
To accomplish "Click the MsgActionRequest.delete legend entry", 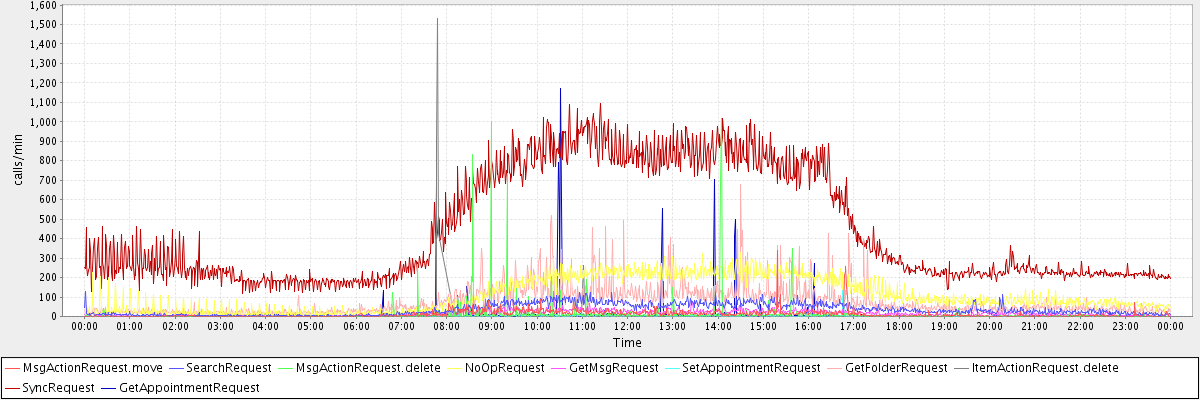I will pos(368,368).
